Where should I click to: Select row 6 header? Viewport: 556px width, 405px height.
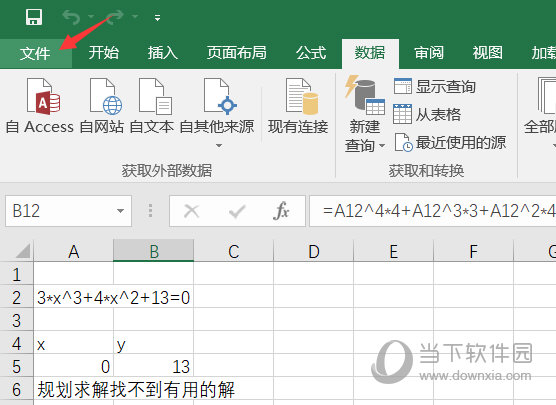16,389
